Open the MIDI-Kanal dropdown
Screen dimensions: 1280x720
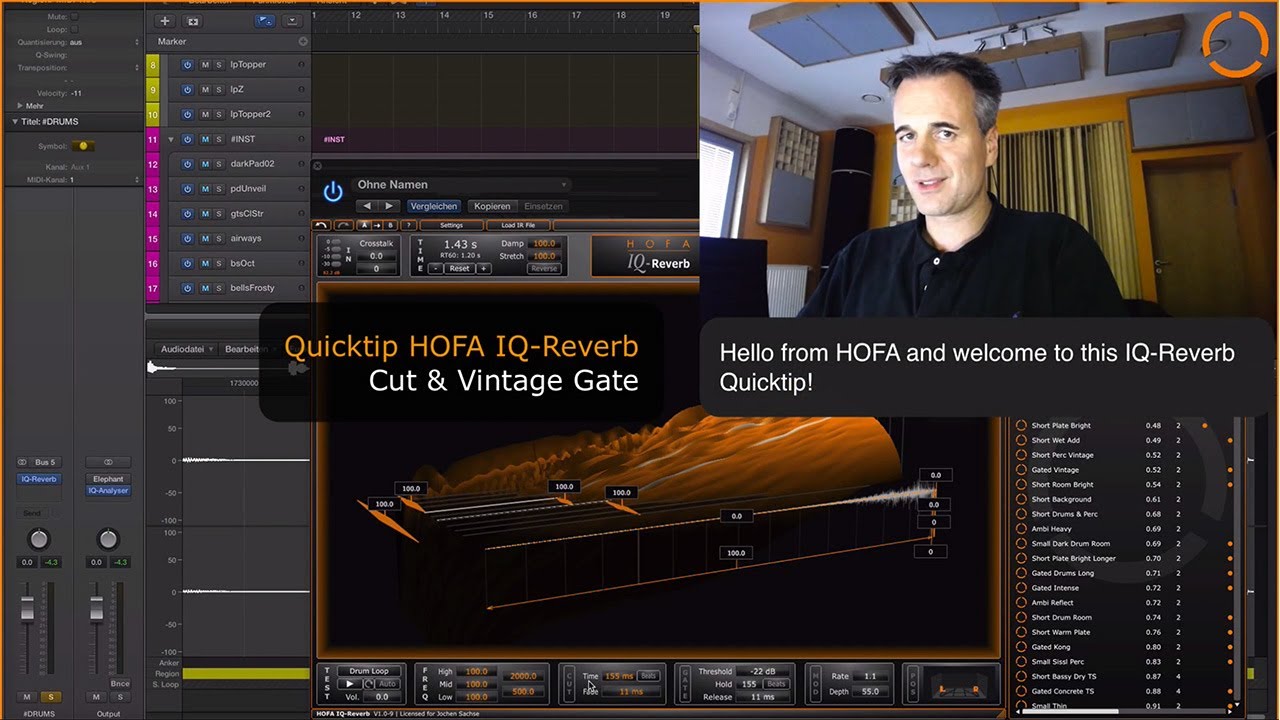pos(104,180)
